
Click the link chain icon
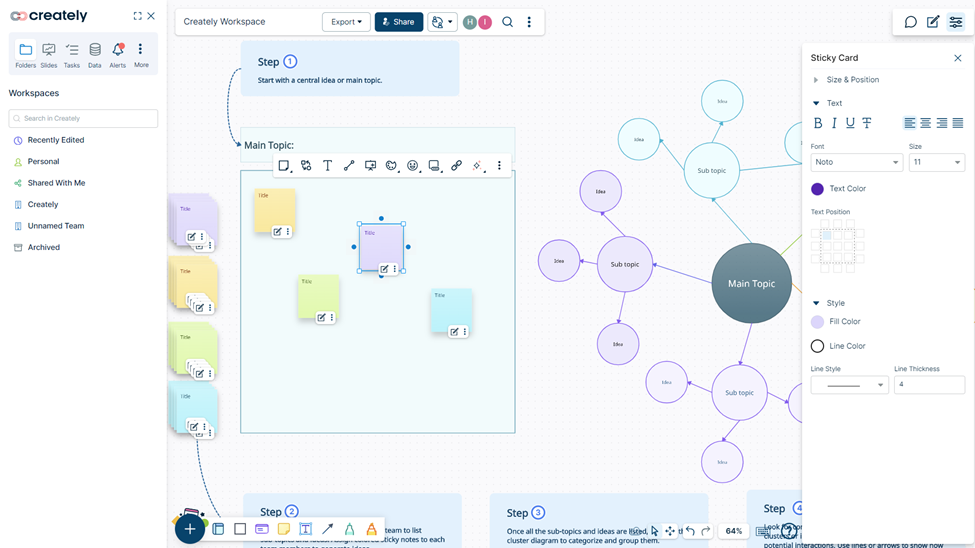tap(456, 166)
